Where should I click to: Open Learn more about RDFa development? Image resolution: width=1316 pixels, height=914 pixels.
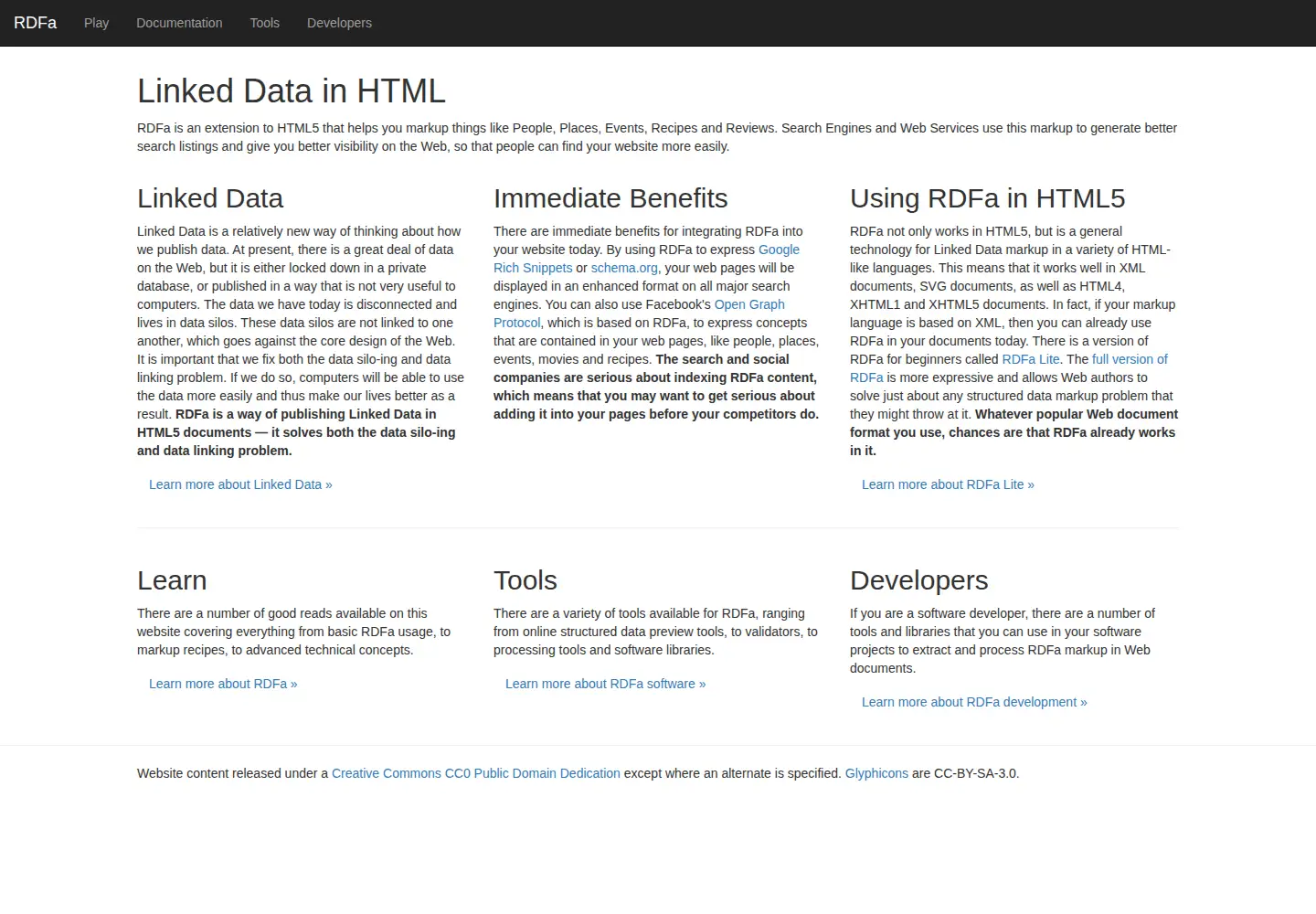click(x=974, y=702)
